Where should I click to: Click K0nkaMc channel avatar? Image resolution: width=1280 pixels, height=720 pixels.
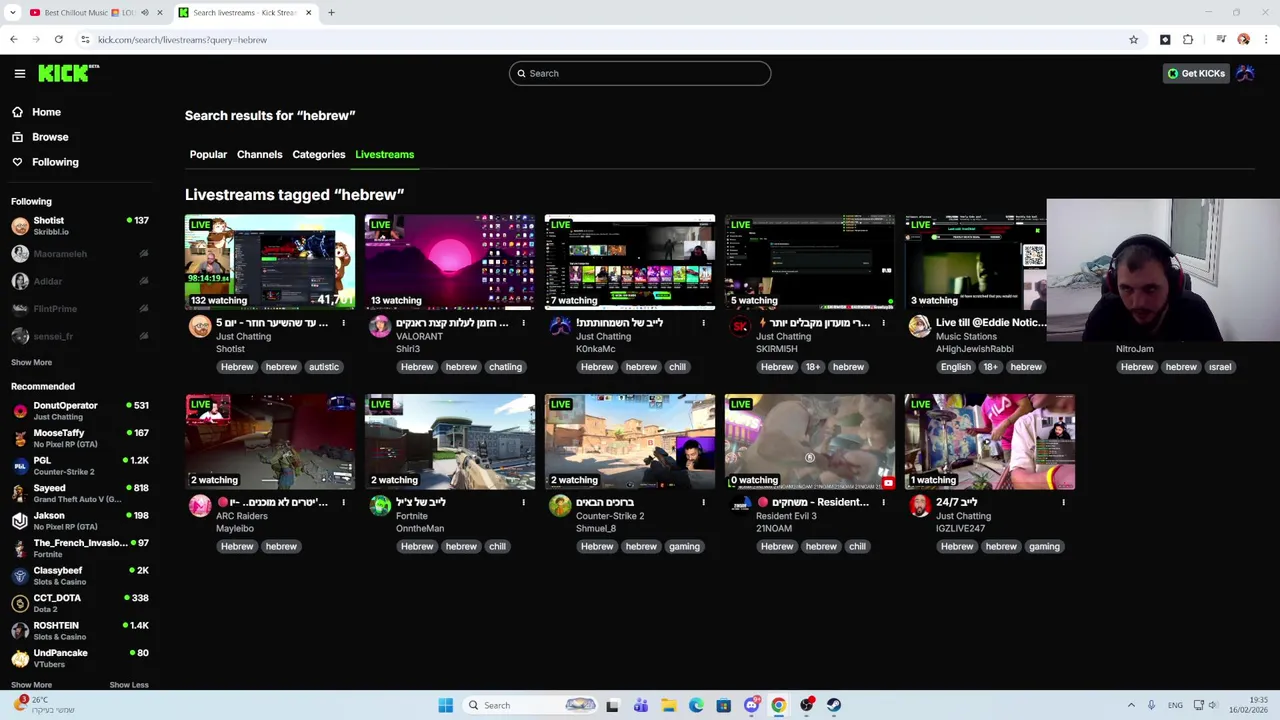tap(560, 326)
